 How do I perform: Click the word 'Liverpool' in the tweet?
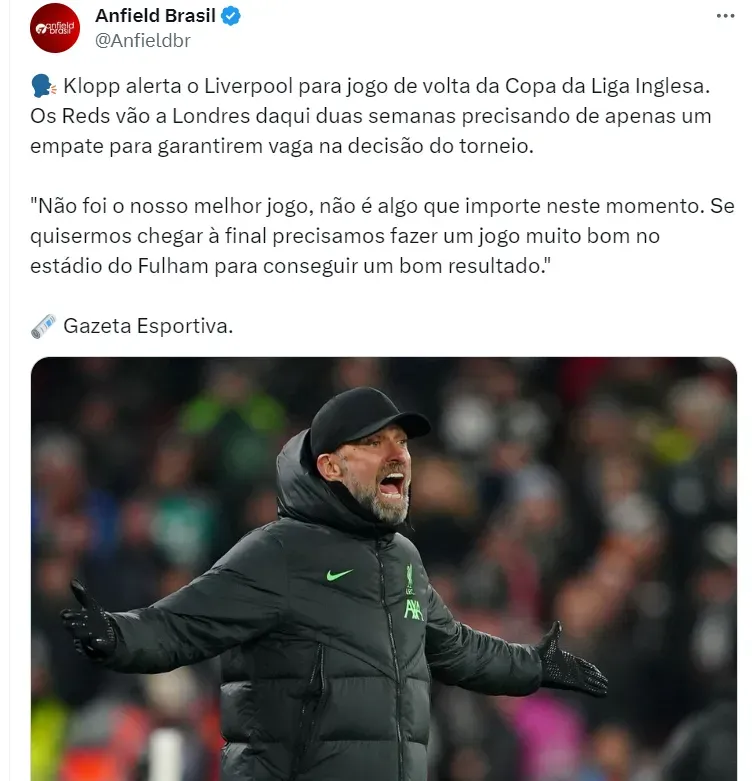[249, 86]
